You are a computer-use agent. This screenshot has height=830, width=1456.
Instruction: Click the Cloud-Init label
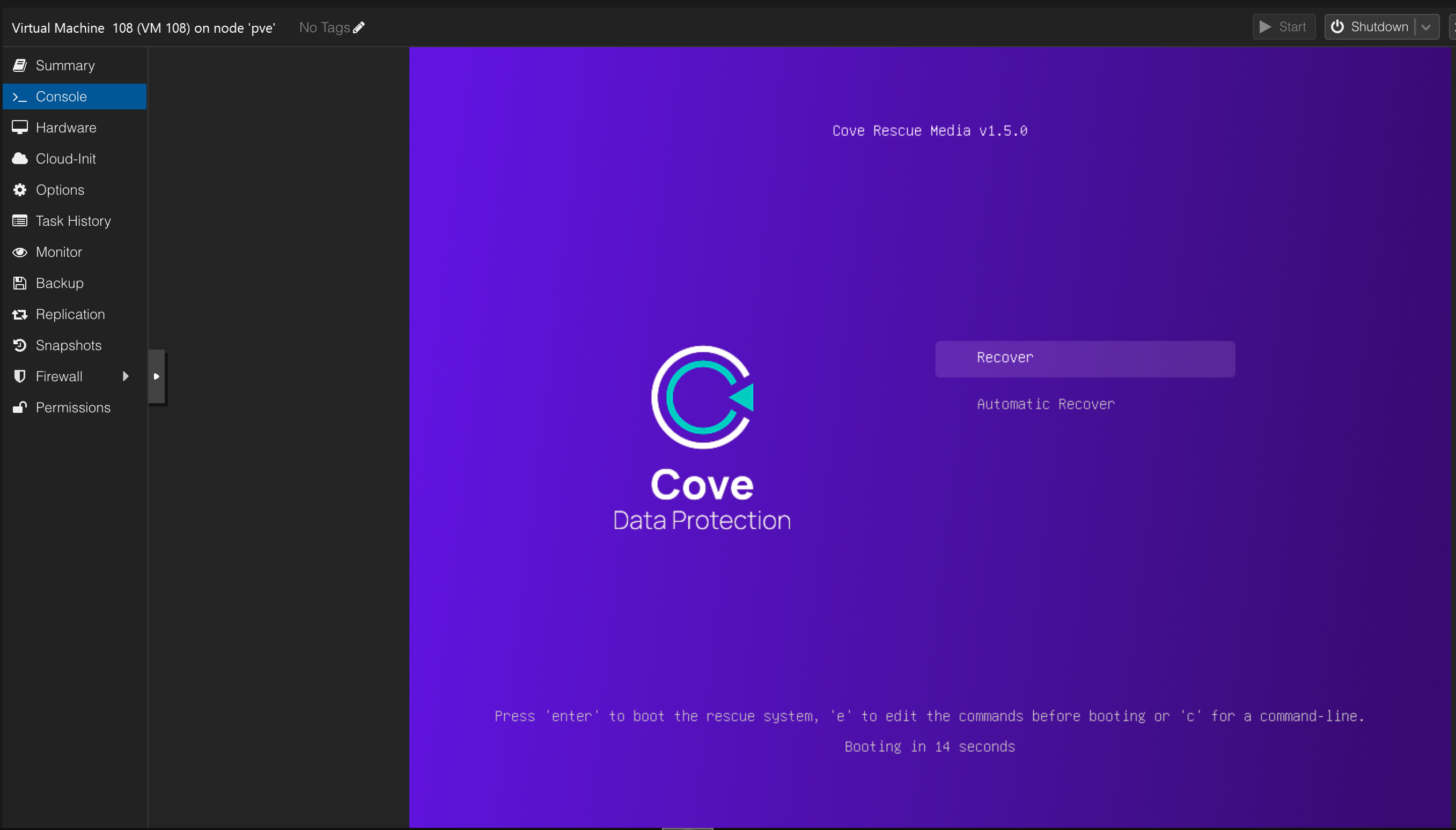pyautogui.click(x=66, y=159)
